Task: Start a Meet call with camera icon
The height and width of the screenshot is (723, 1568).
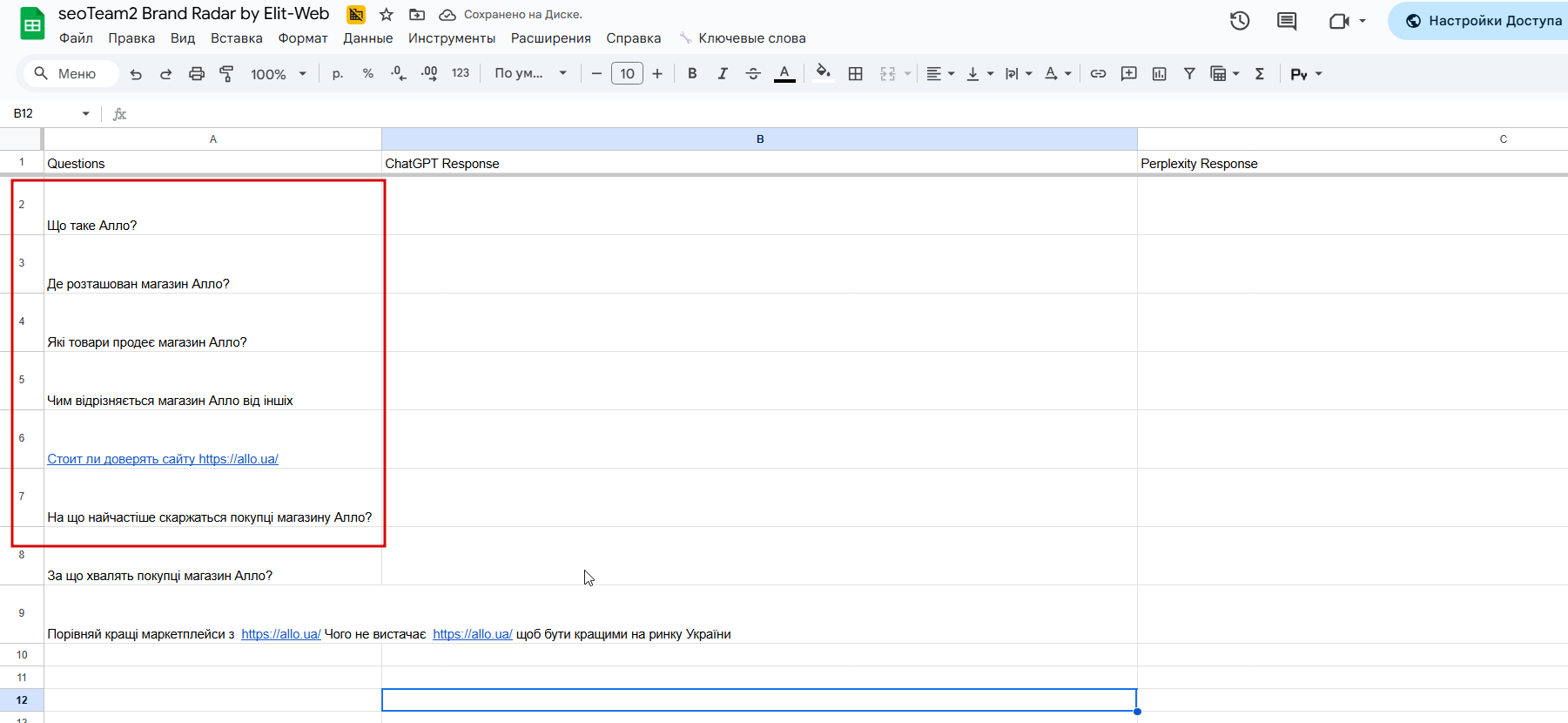Action: tap(1339, 21)
